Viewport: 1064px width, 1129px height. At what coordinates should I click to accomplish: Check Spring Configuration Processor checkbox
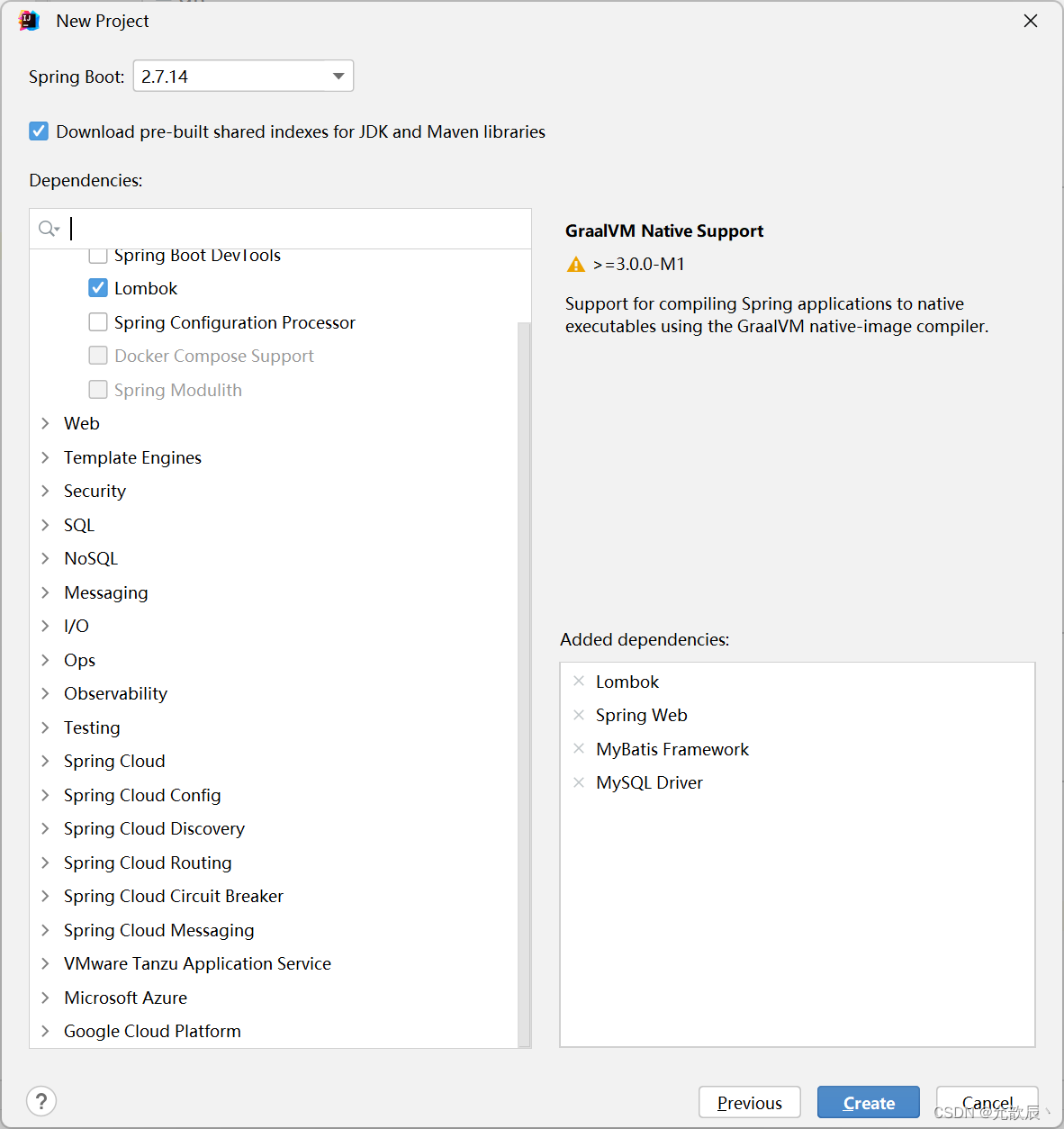[98, 322]
